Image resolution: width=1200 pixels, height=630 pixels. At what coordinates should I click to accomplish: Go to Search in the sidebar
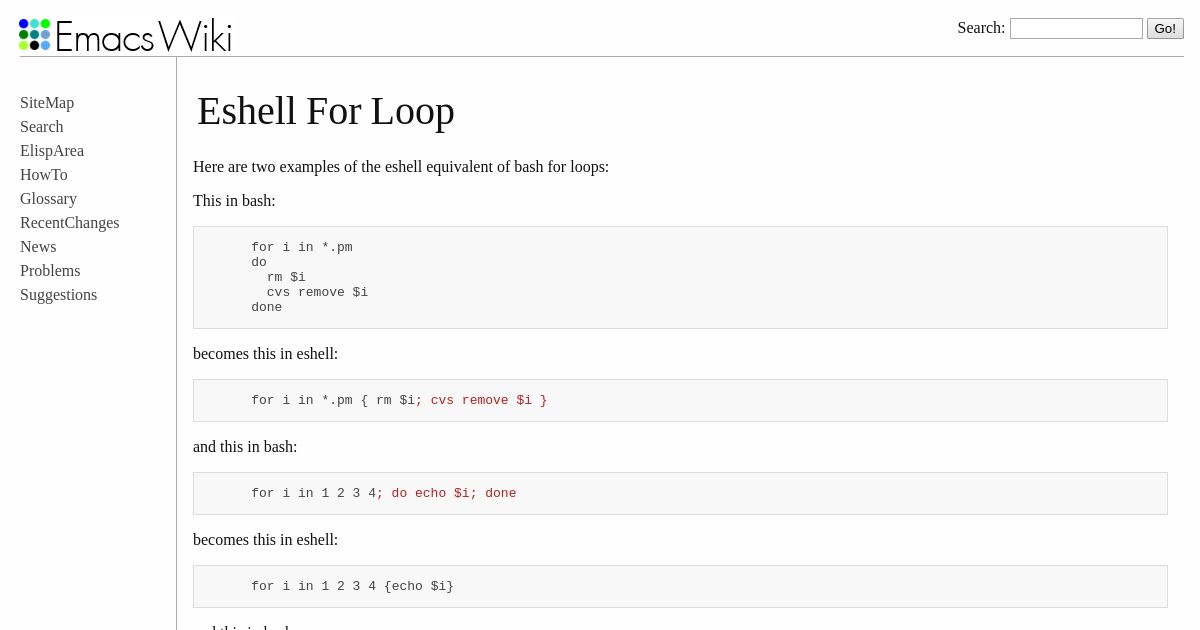point(42,127)
